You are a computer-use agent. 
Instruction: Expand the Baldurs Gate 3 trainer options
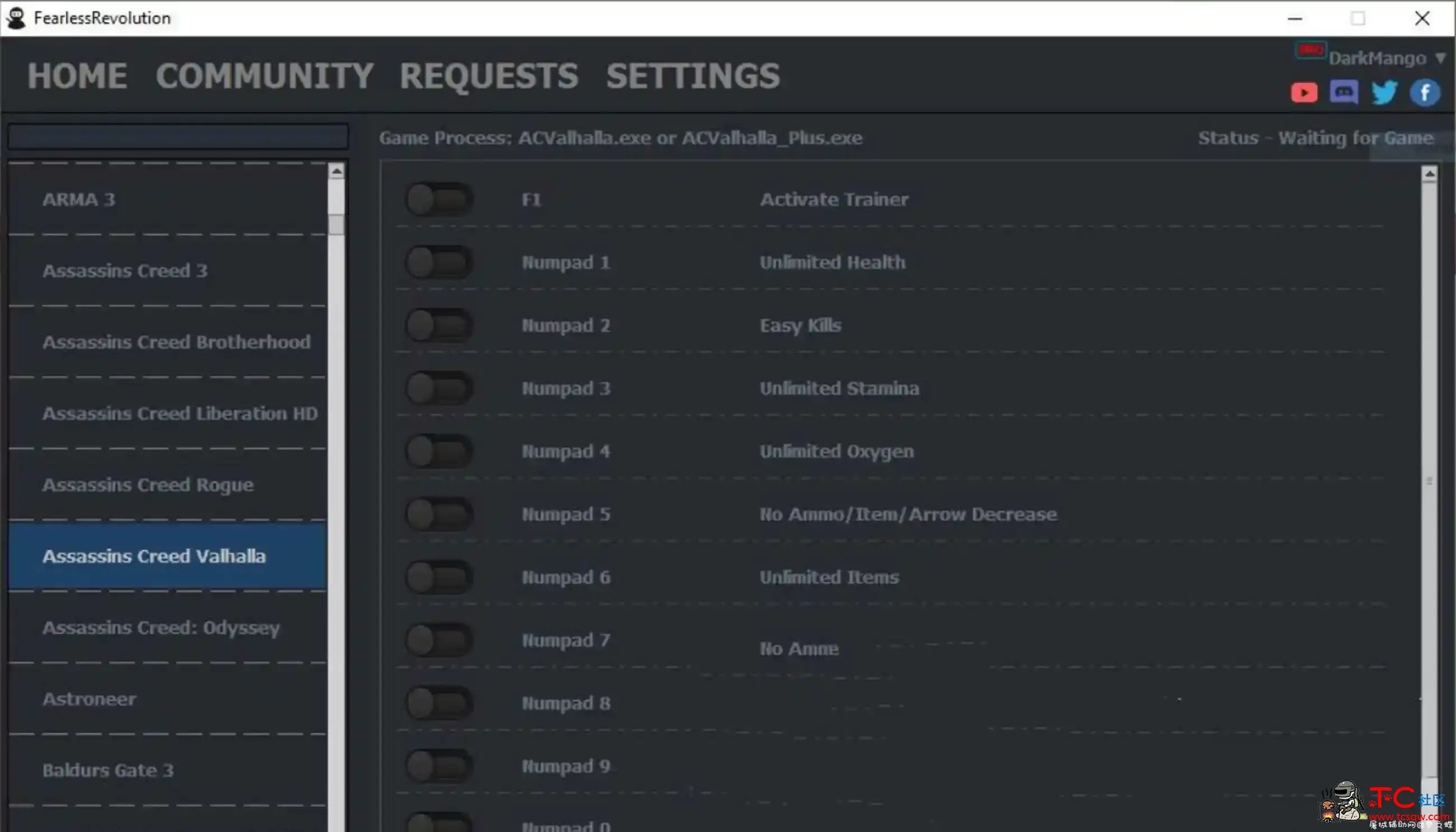(107, 769)
